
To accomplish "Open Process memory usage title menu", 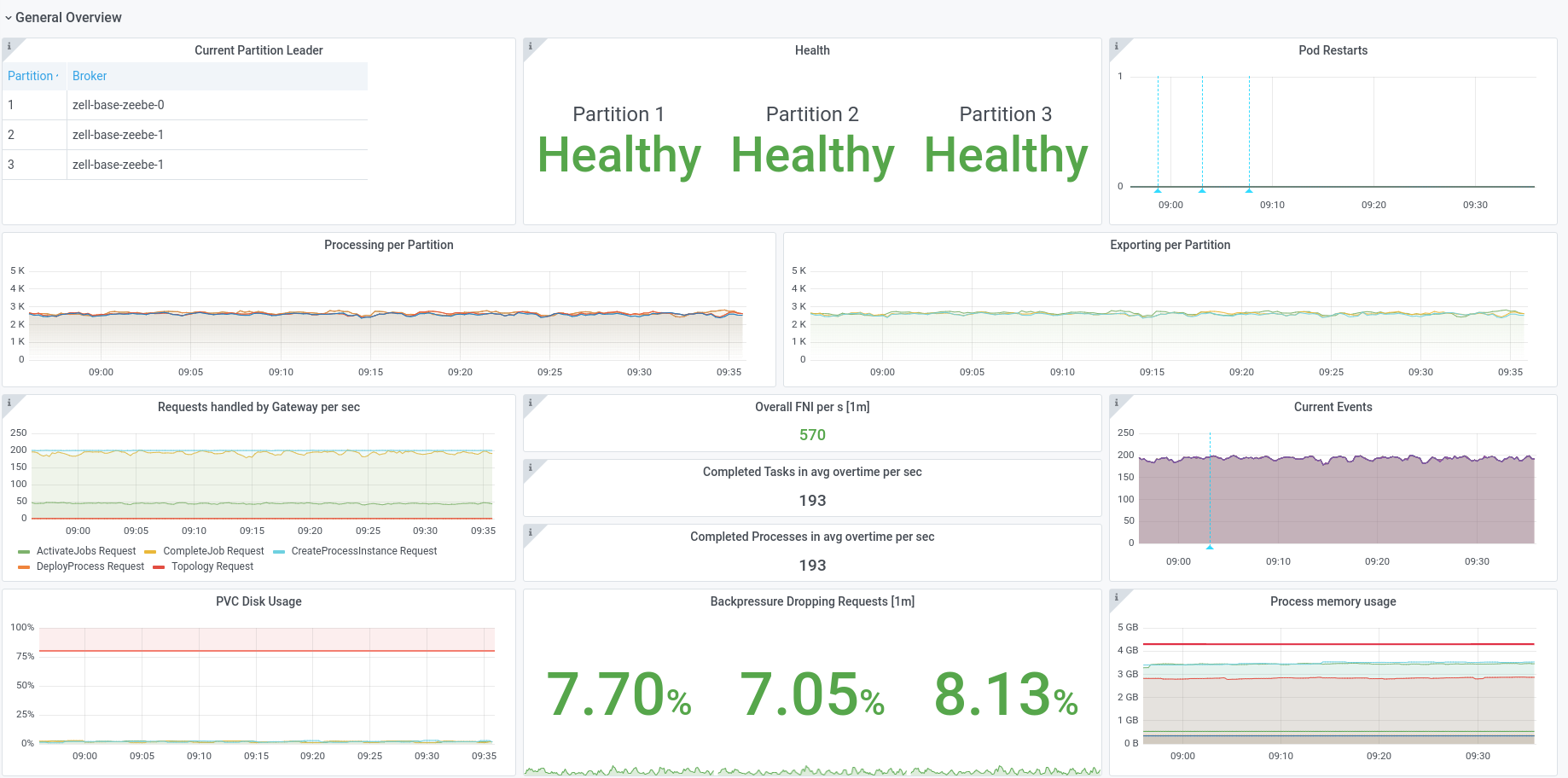I will pyautogui.click(x=1333, y=601).
